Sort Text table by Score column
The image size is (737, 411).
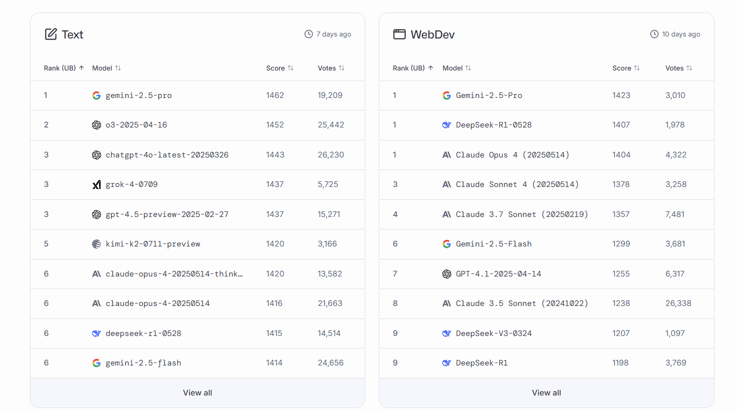click(279, 68)
